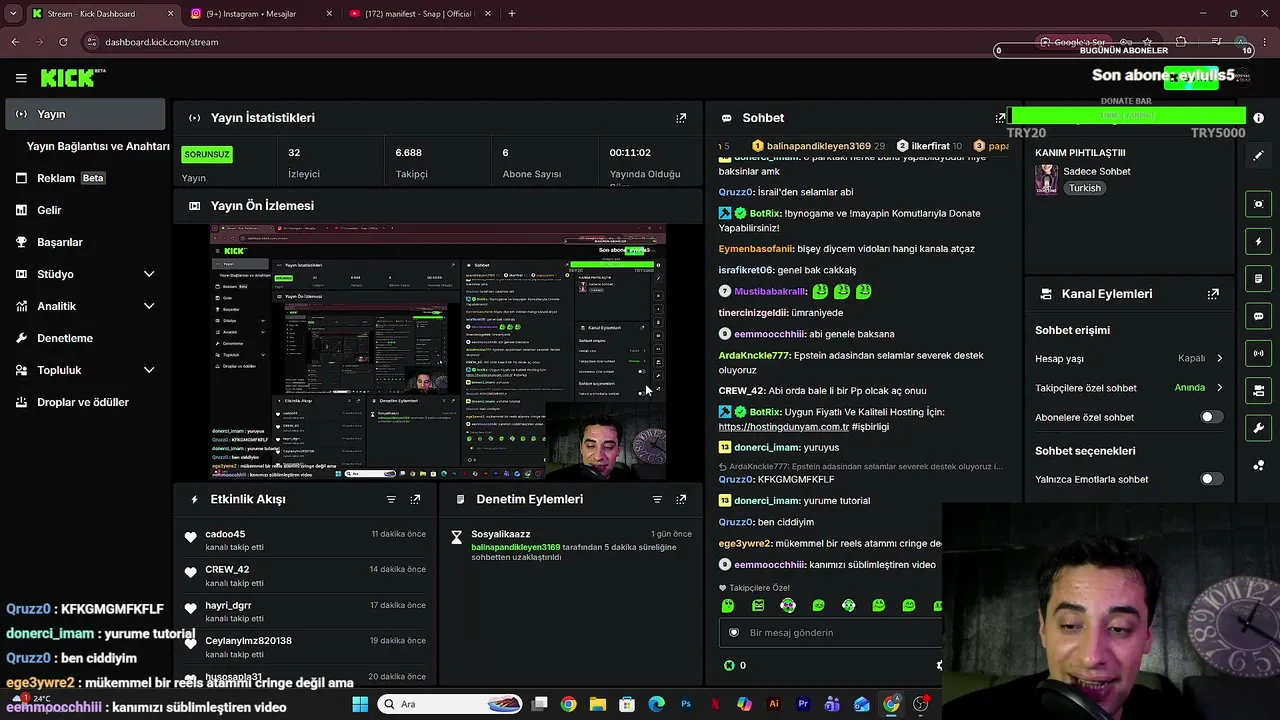Open the Windows Start menu
This screenshot has height=720, width=1280.
click(x=360, y=704)
